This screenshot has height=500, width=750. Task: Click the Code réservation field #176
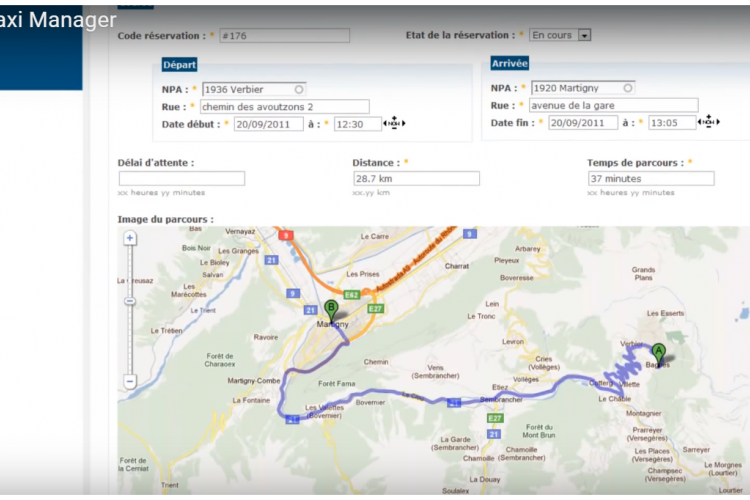coord(285,35)
